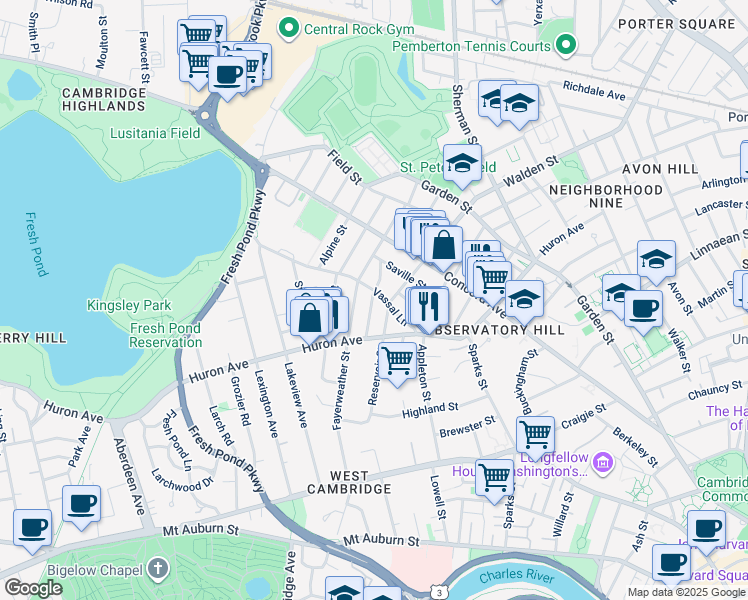
Task: Select the Larchwood Dr street label
Action: (182, 480)
